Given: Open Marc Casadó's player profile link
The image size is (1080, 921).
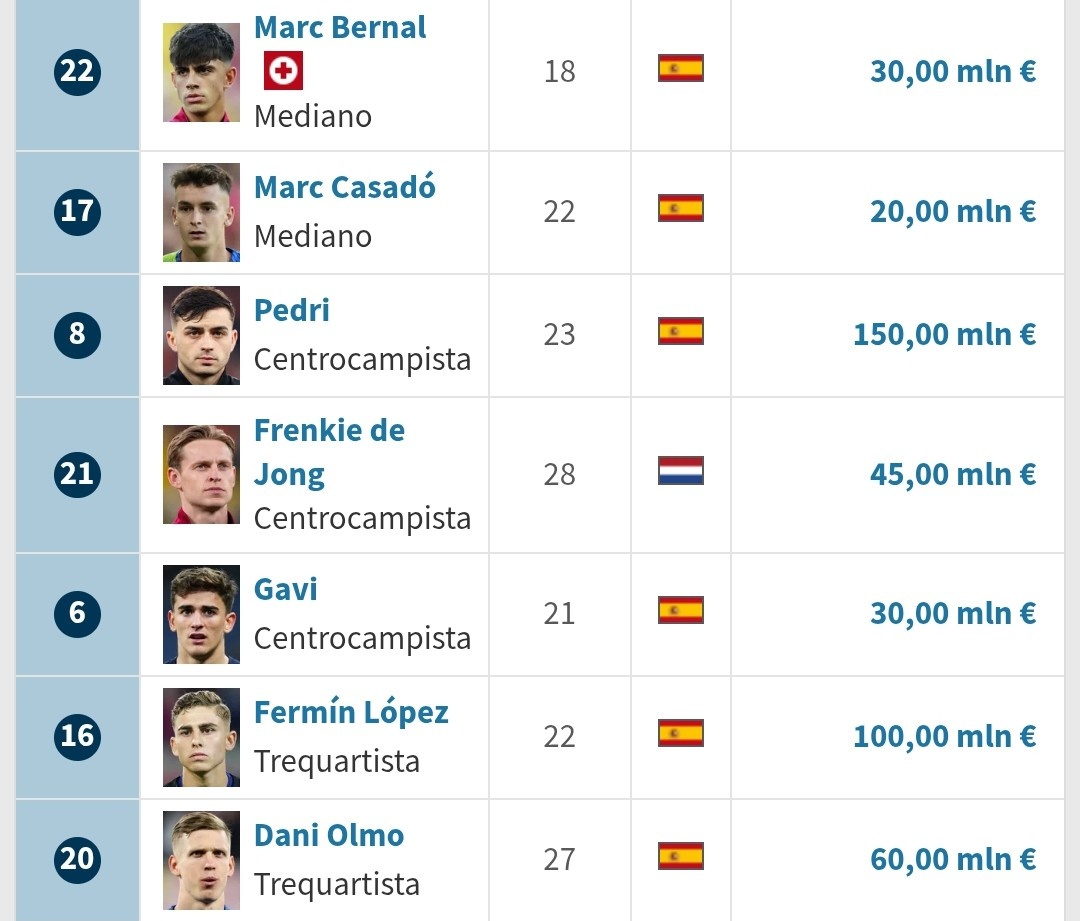Looking at the screenshot, I should coord(344,188).
